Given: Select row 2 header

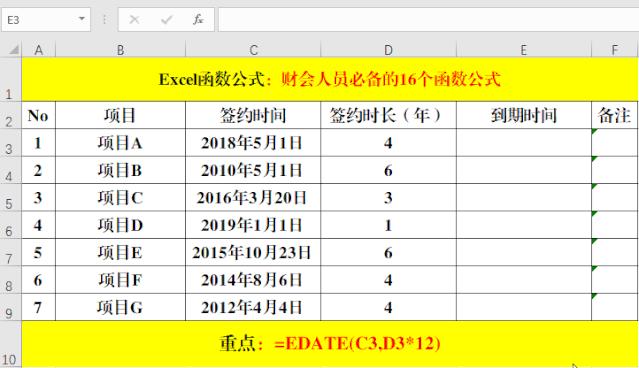Looking at the screenshot, I should [x=10, y=115].
